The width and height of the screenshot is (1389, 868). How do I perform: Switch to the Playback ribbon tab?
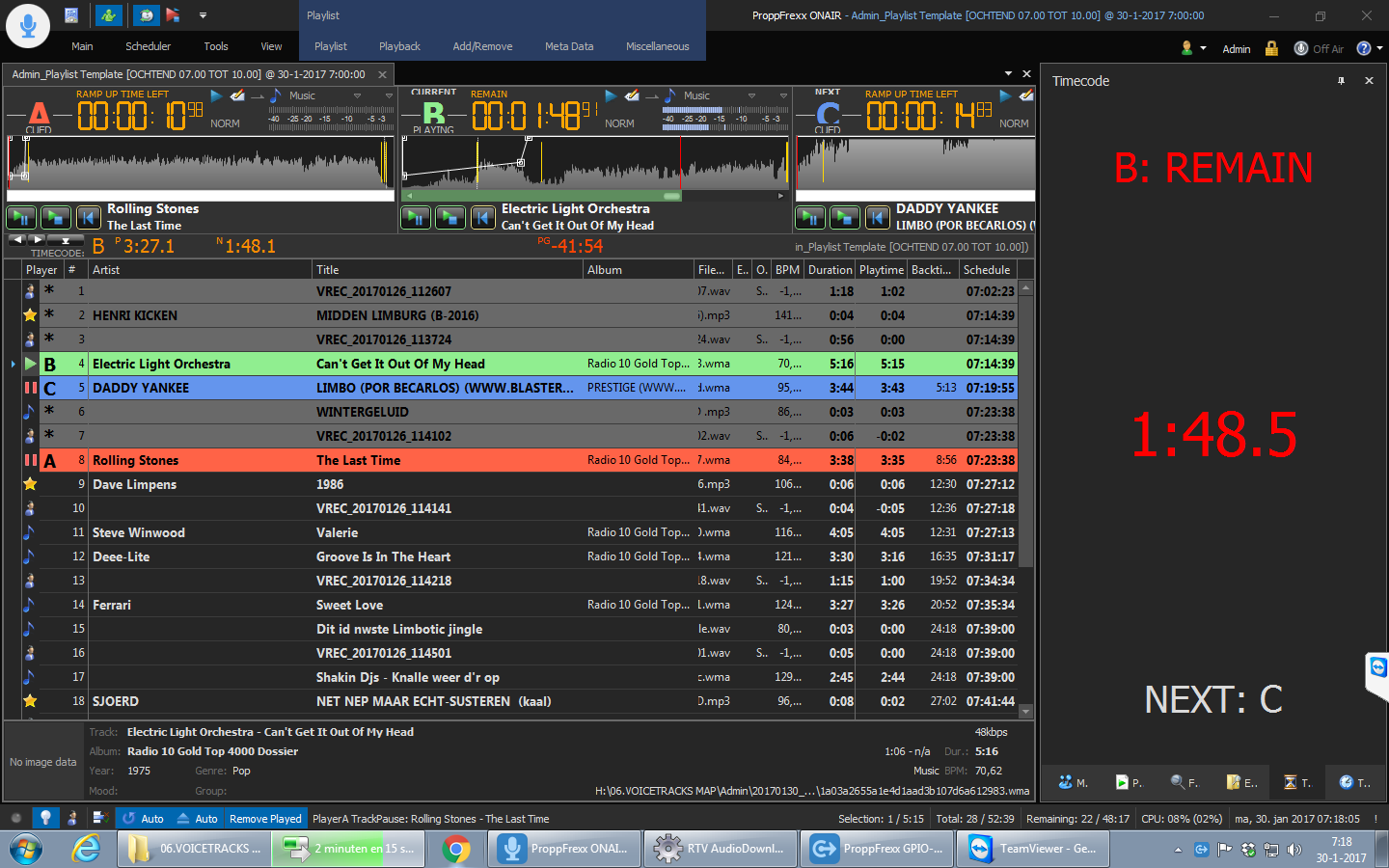coord(399,46)
